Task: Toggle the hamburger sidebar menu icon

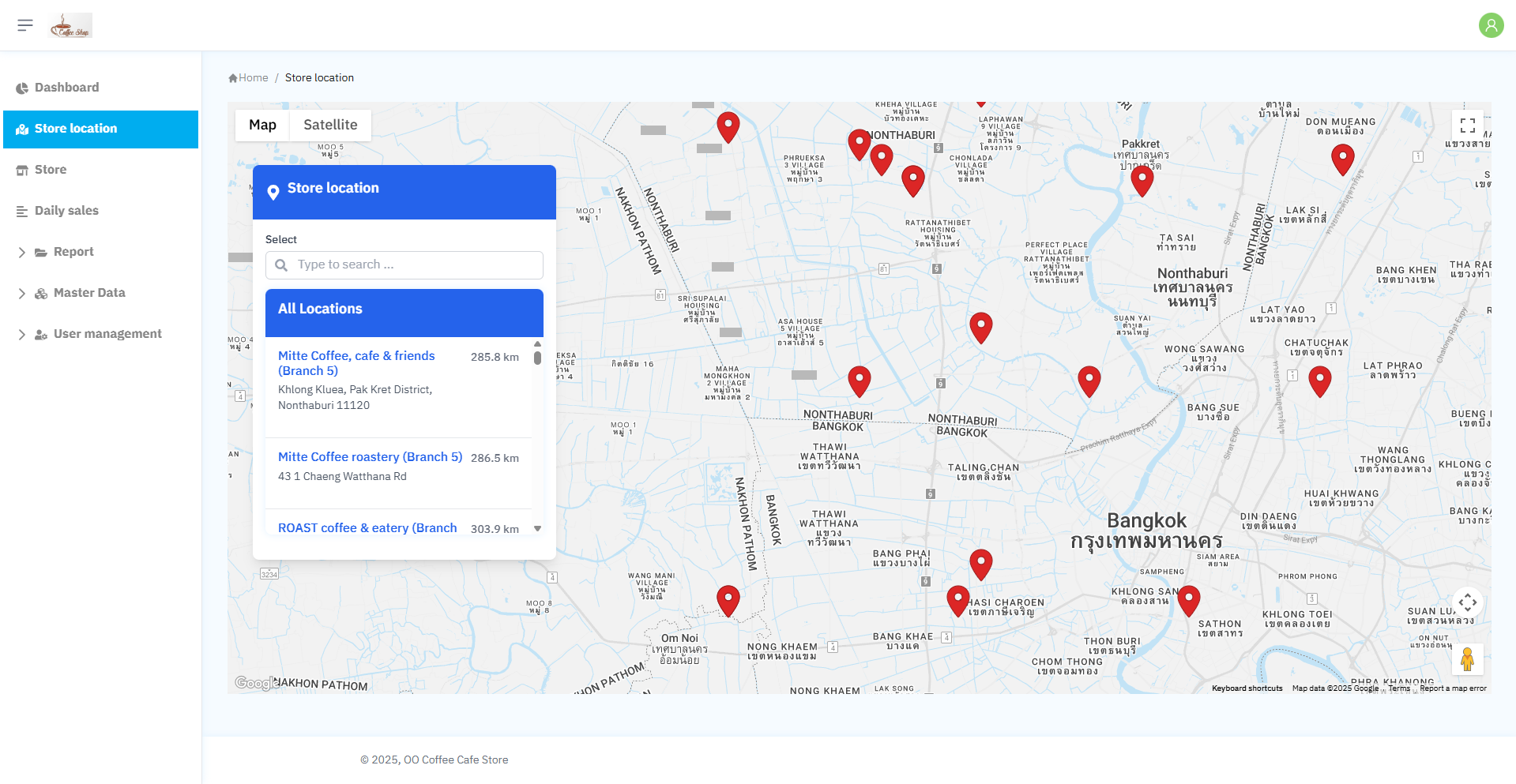Action: (x=25, y=25)
